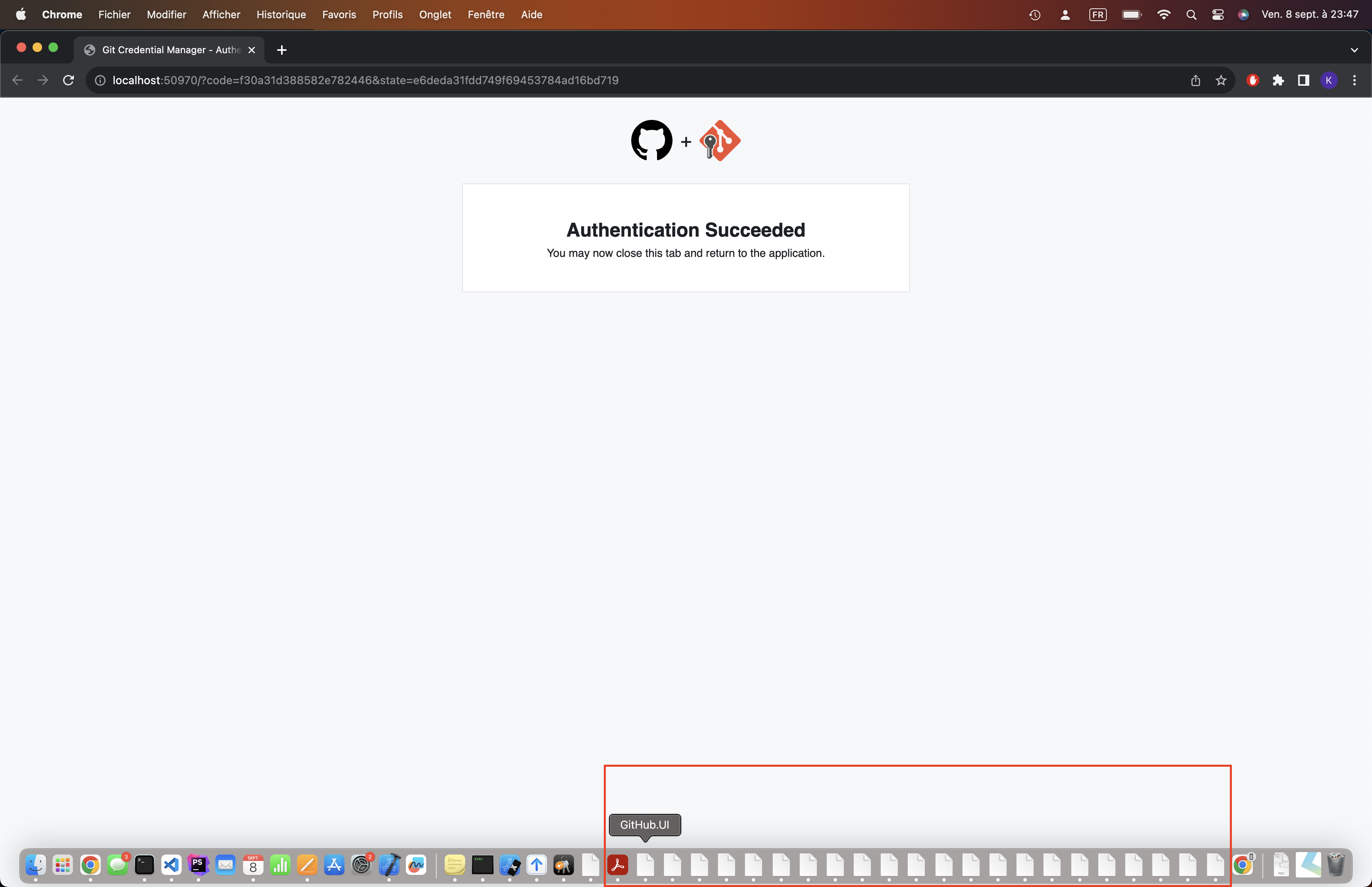
Task: Reload the current page
Action: click(x=68, y=80)
